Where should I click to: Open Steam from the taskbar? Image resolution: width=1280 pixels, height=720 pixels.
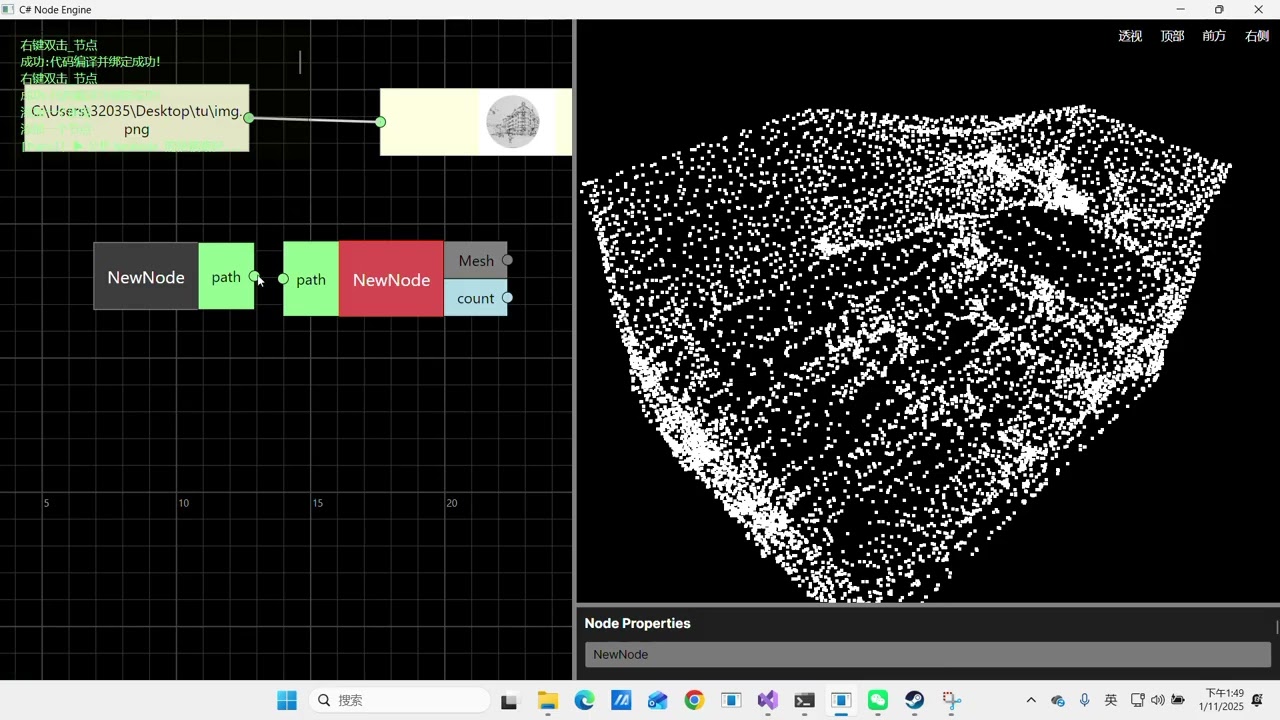[914, 700]
